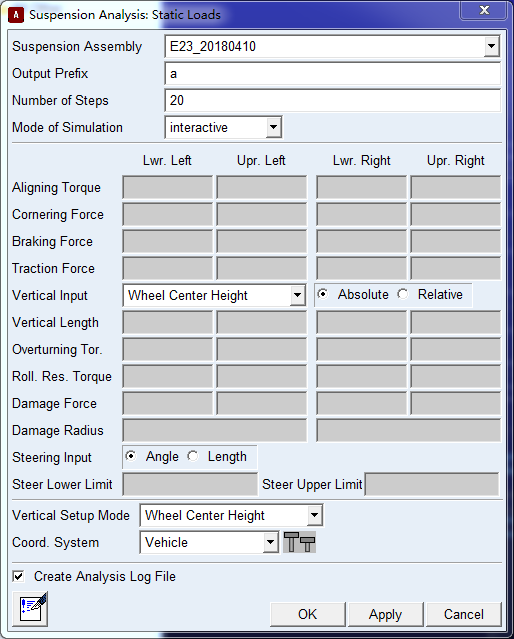Expand the Vertical Setup Mode dropdown
The image size is (514, 639).
(x=314, y=516)
